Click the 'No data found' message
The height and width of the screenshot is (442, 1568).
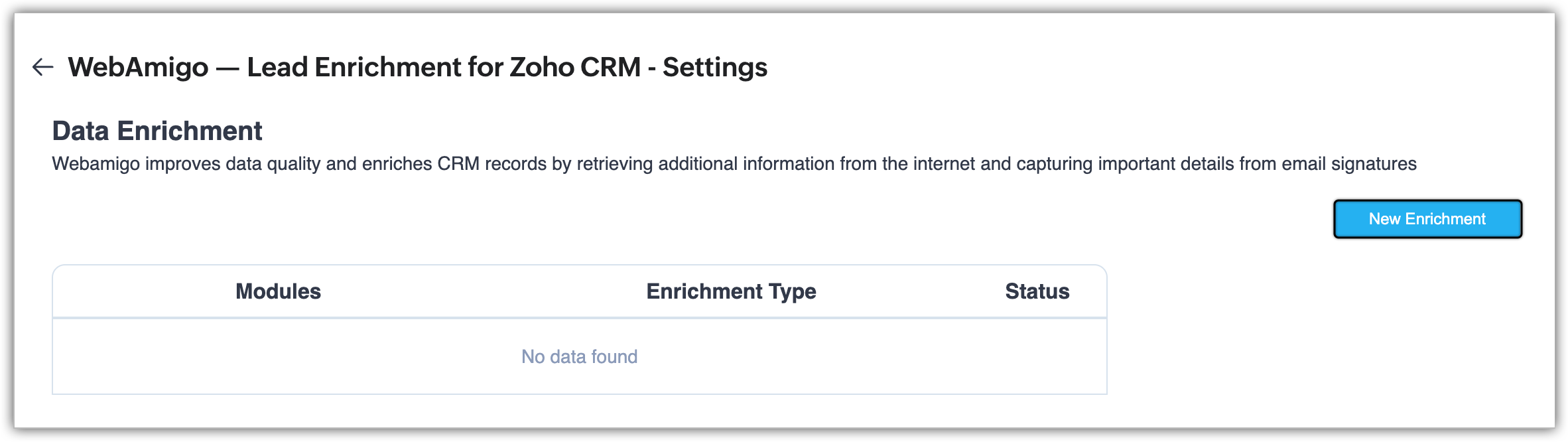tap(579, 357)
